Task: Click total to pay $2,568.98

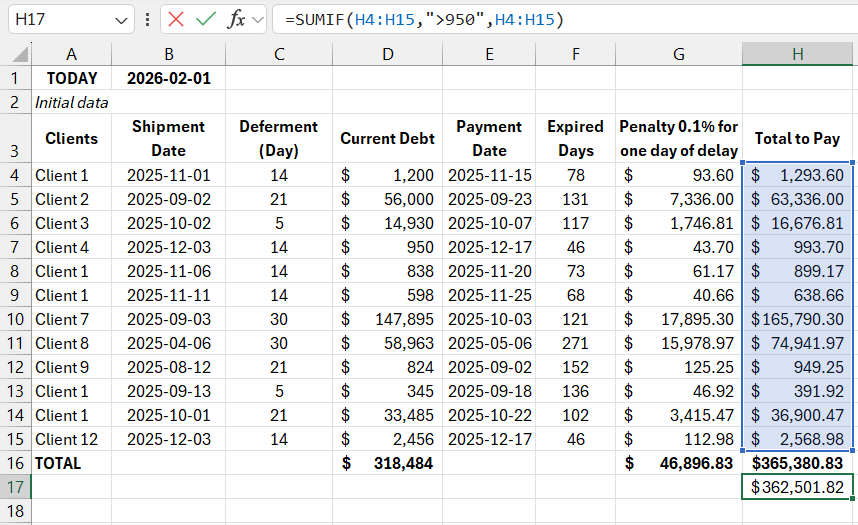Action: pos(797,440)
